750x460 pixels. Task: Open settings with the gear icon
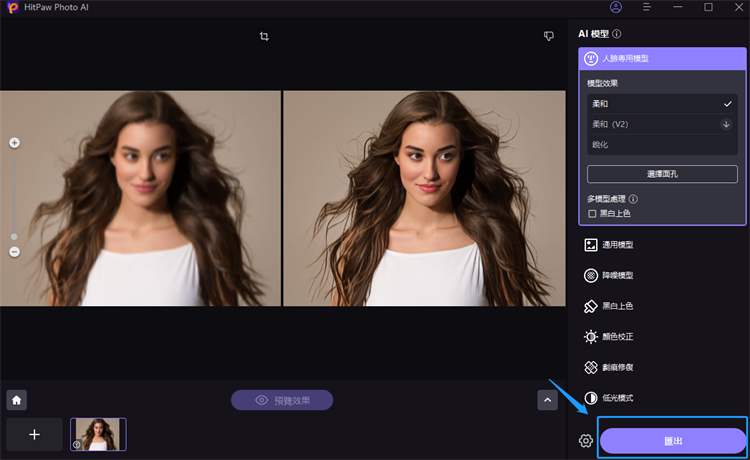586,441
